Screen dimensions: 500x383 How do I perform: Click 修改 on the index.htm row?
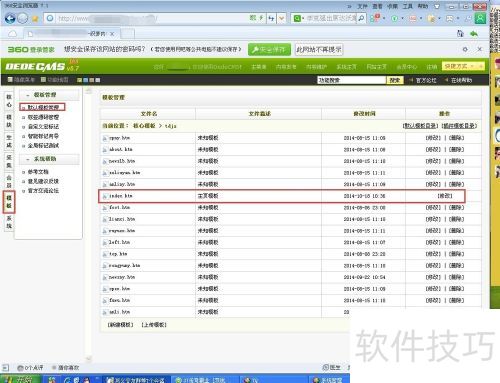[445, 196]
